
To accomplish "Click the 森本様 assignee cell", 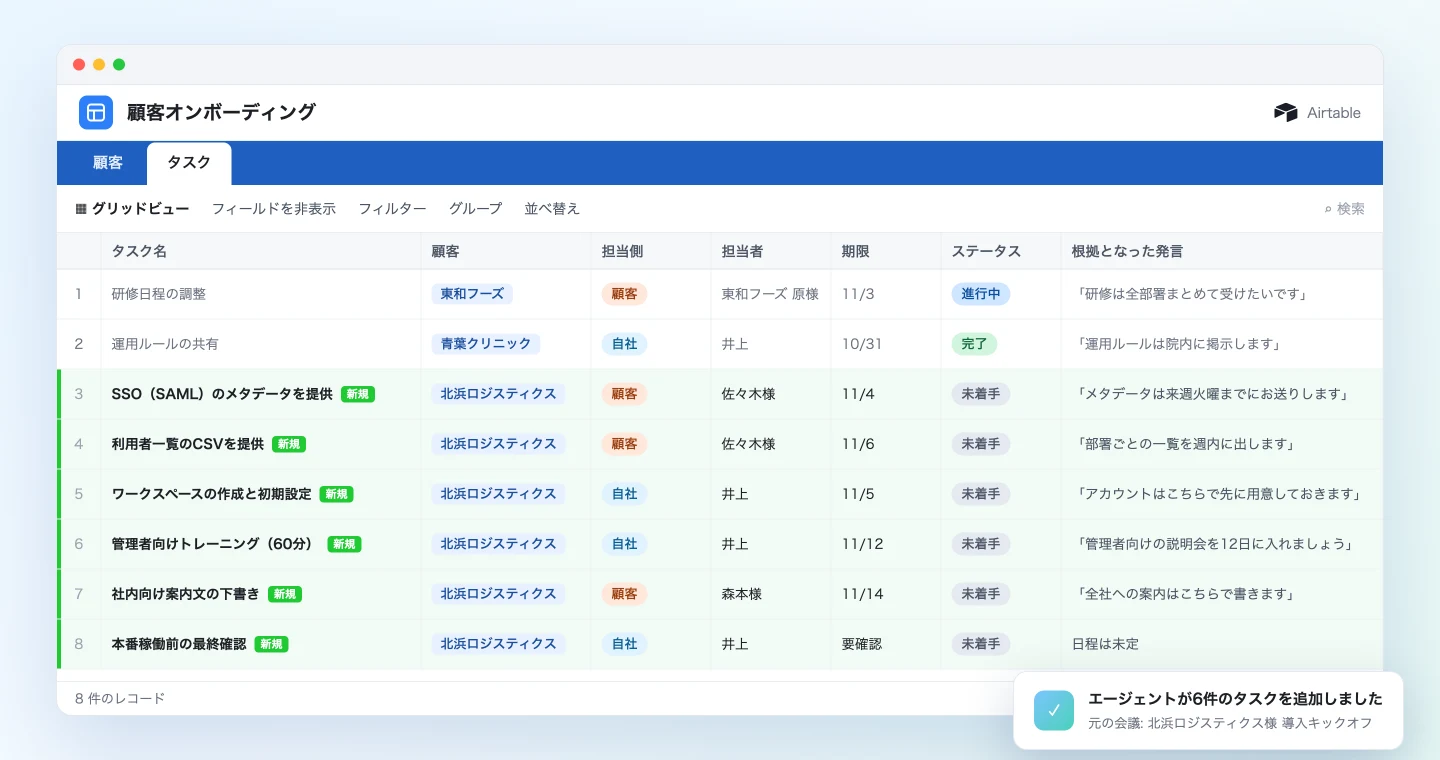I will pyautogui.click(x=771, y=594).
